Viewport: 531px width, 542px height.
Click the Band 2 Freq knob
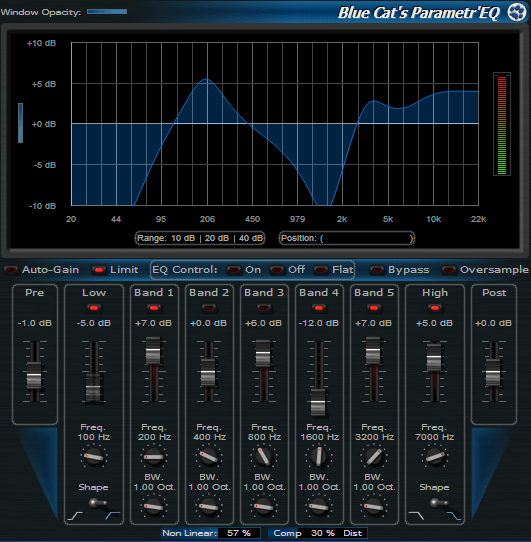208,457
